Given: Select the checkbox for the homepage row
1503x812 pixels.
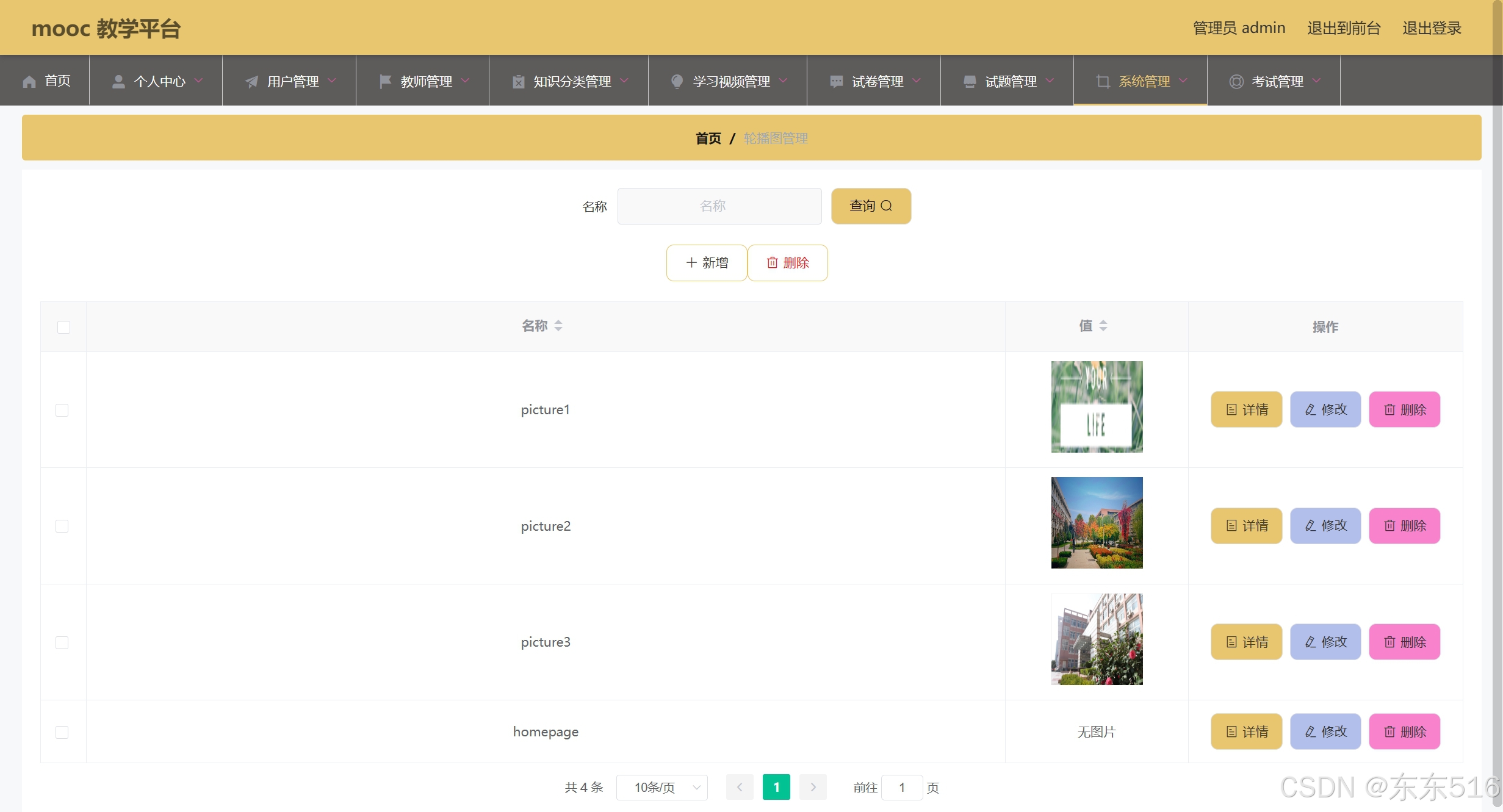Looking at the screenshot, I should [62, 732].
